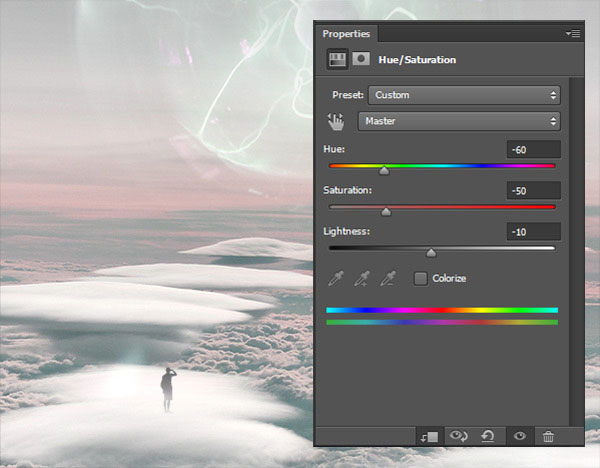The height and width of the screenshot is (468, 600).
Task: Select the subtract-from-sample eyedropper
Action: coord(392,278)
